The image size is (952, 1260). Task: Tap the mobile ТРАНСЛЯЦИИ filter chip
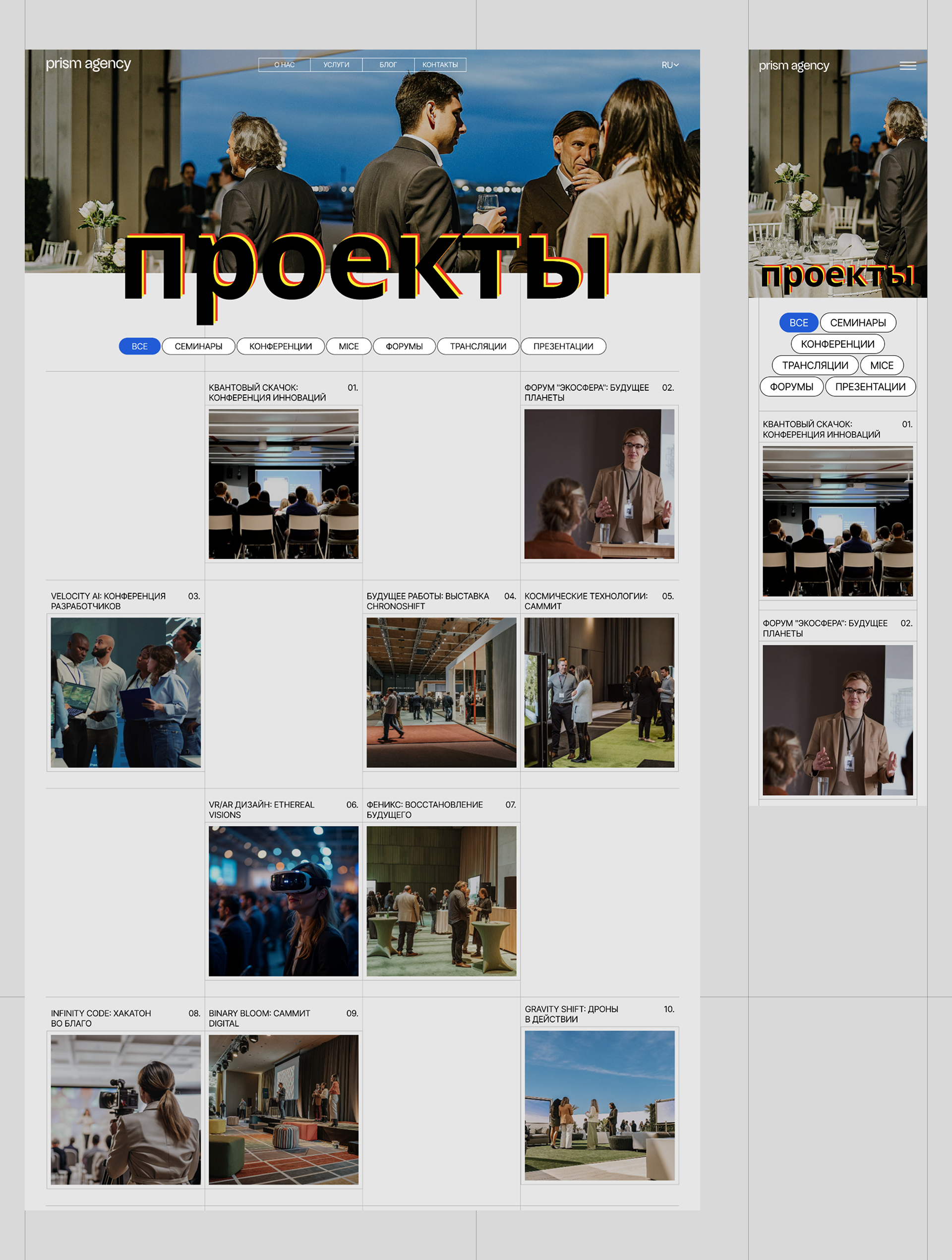pyautogui.click(x=815, y=365)
